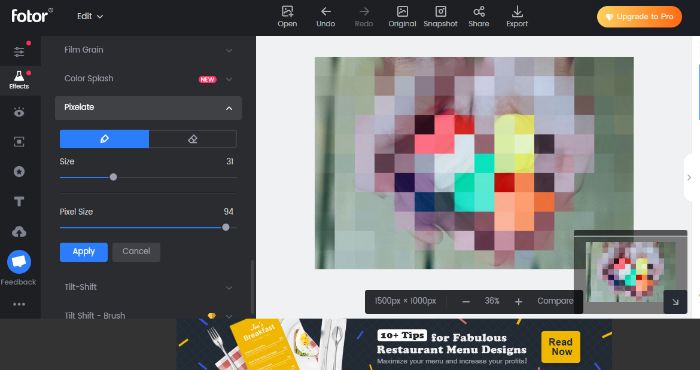Expand the Film Grain effect

coord(148,50)
